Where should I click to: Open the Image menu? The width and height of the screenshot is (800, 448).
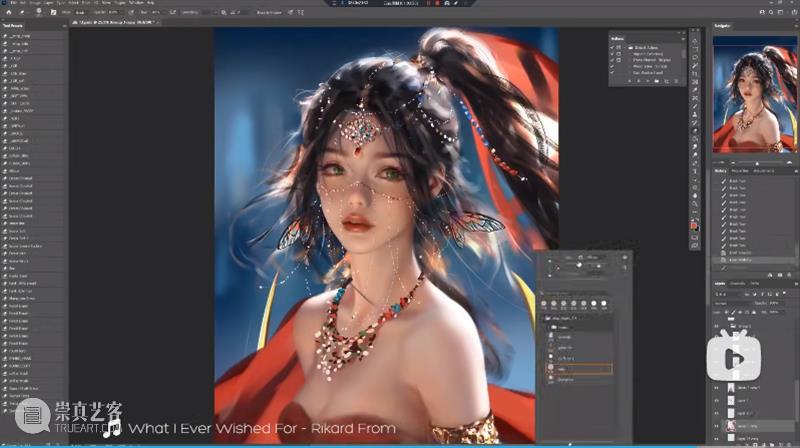coord(35,3)
